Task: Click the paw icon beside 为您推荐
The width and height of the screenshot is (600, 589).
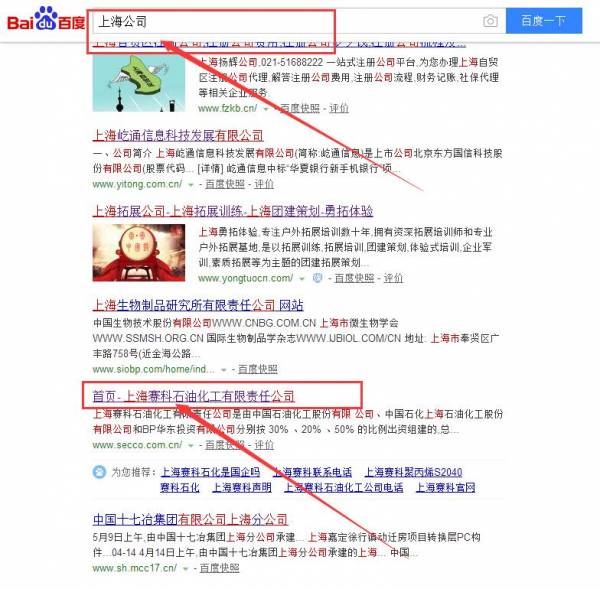Action: 99,472
